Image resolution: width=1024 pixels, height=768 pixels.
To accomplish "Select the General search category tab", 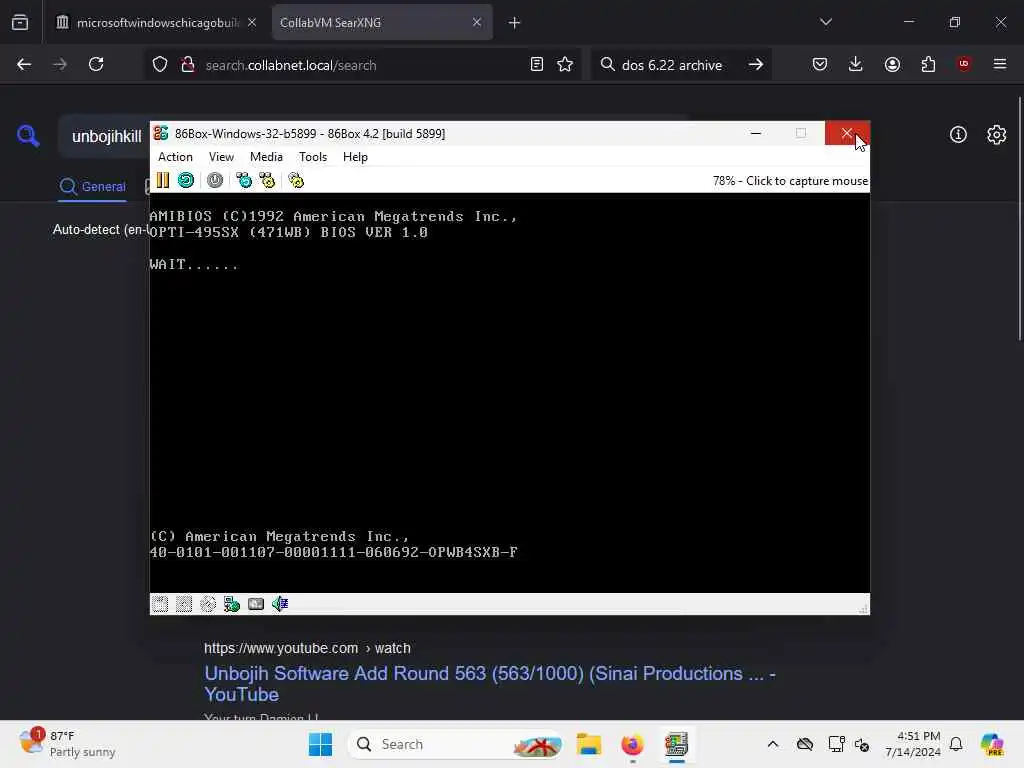I will (x=92, y=187).
